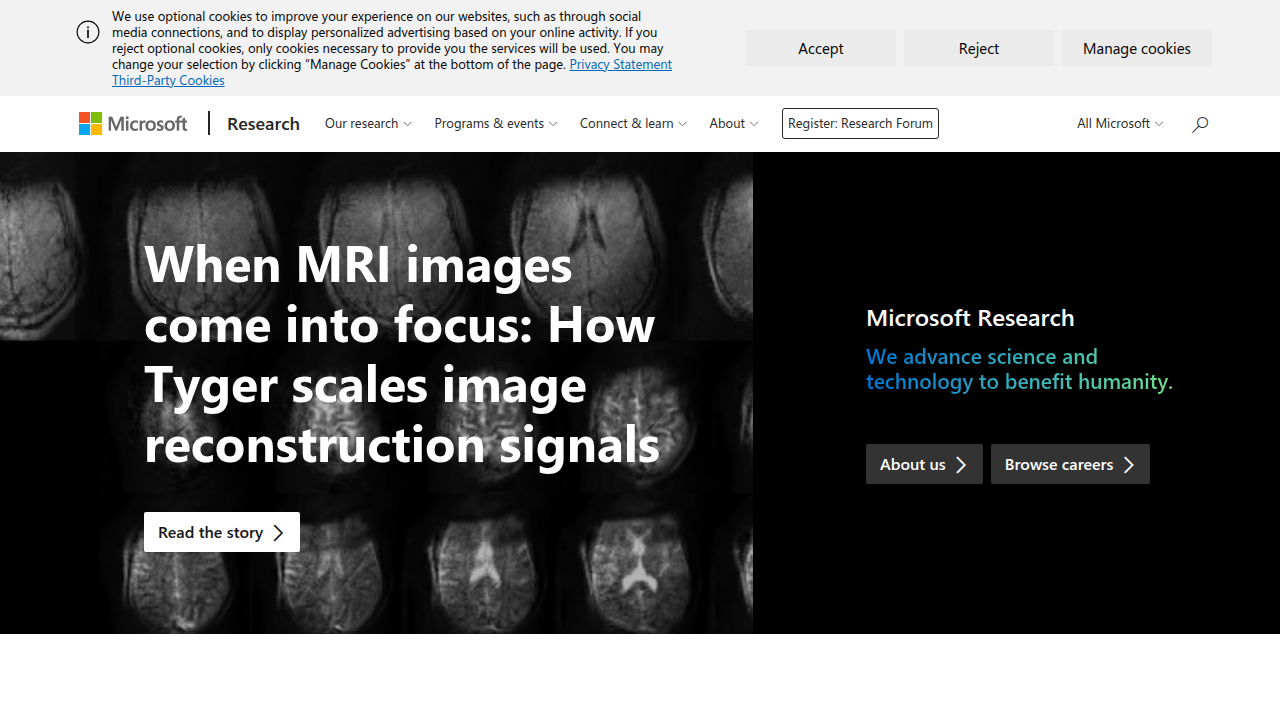Click the 'We advance science' tagline
This screenshot has height=720, width=1280.
tap(1019, 369)
